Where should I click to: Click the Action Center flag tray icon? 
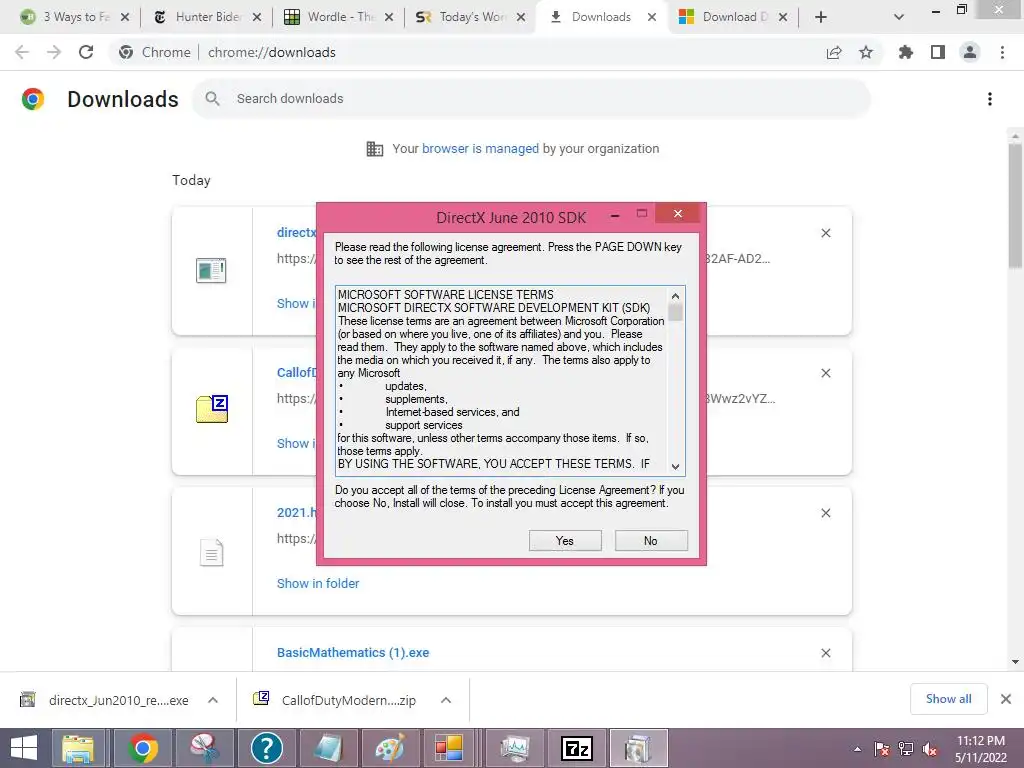882,749
